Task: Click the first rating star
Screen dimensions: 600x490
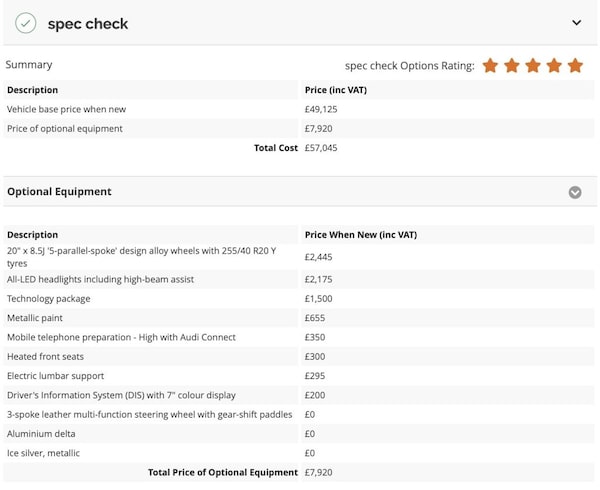Action: (490, 66)
